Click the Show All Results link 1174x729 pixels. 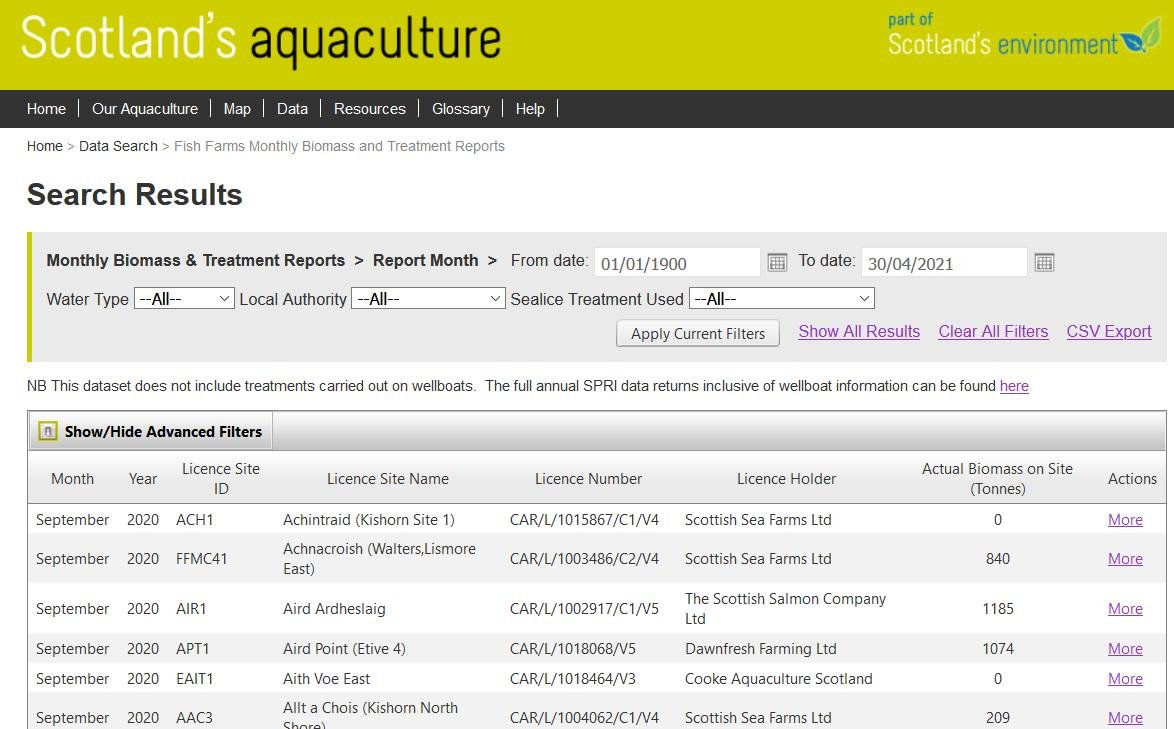(859, 332)
